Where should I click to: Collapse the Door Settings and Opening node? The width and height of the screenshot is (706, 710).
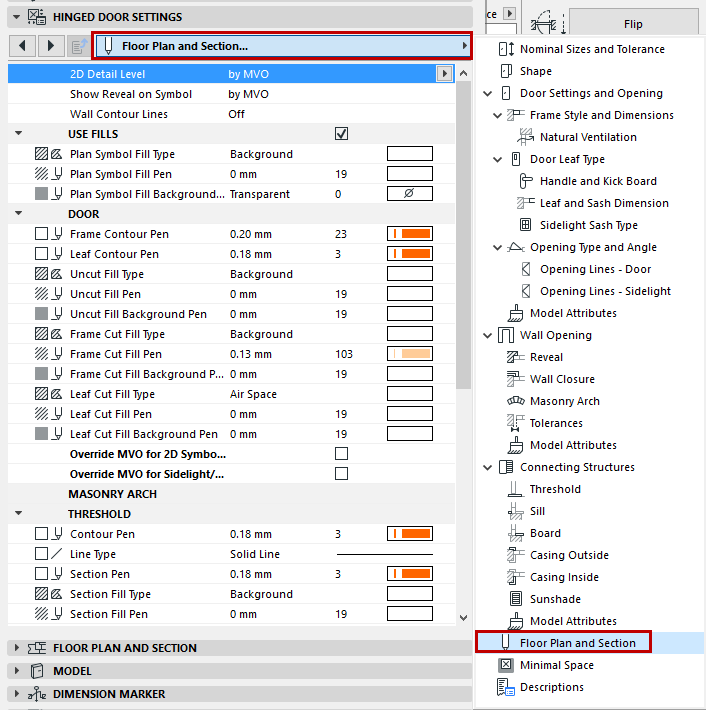click(488, 93)
